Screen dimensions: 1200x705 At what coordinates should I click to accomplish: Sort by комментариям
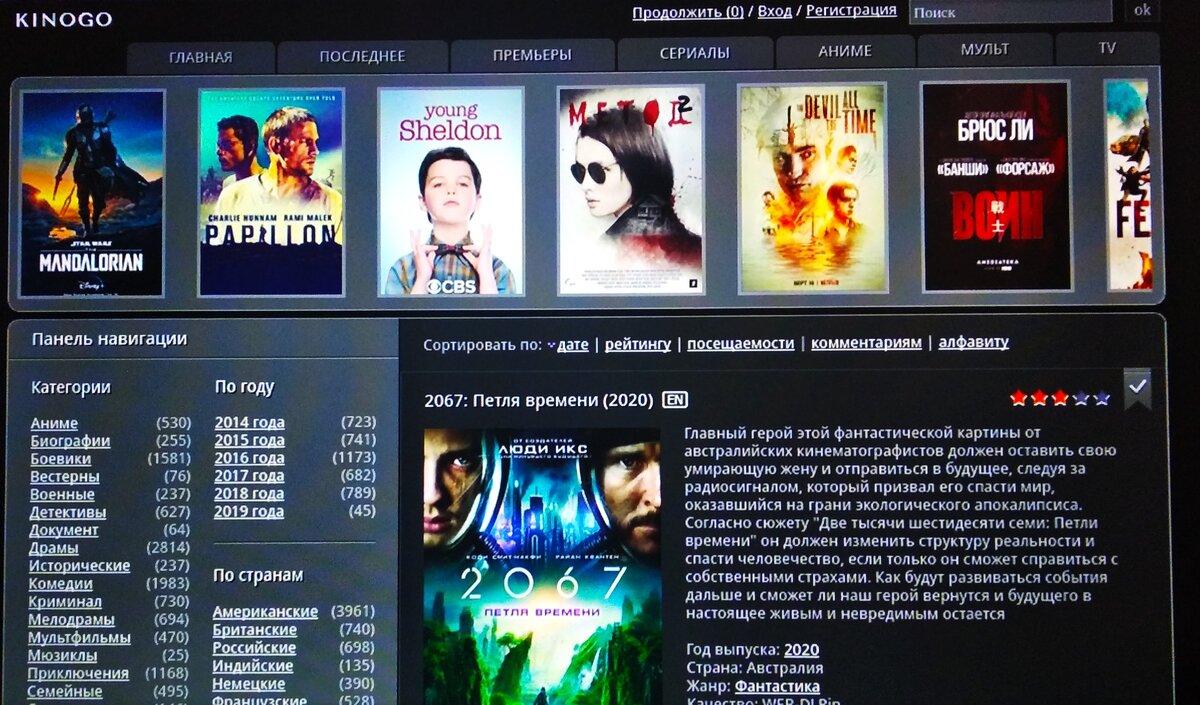point(866,343)
